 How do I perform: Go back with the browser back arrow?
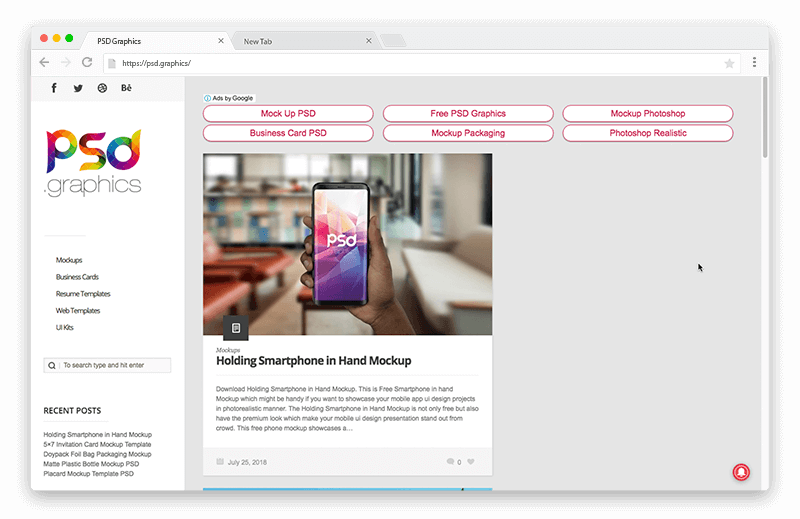[x=44, y=62]
